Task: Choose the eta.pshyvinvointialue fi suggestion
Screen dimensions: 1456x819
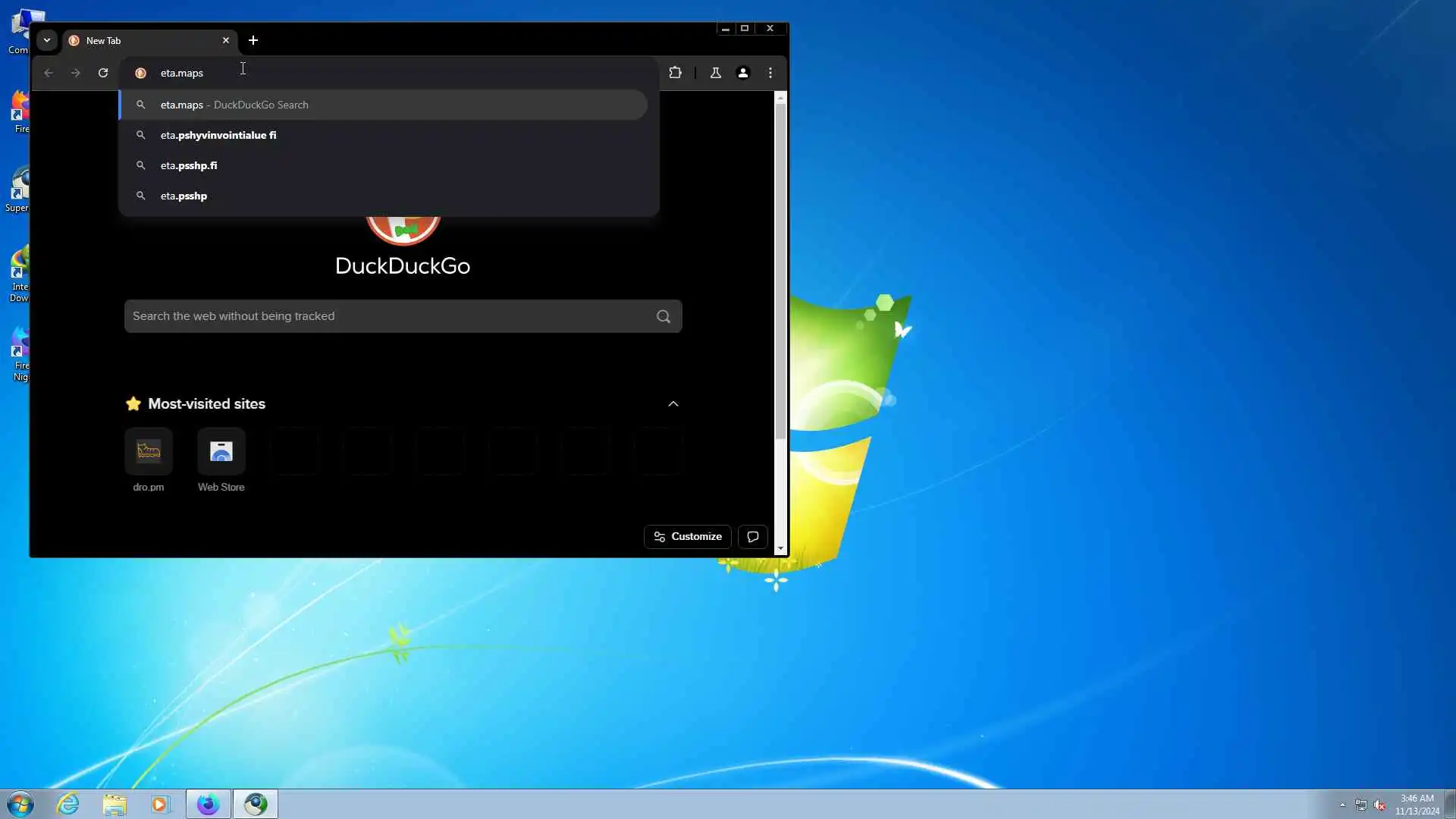Action: (218, 135)
